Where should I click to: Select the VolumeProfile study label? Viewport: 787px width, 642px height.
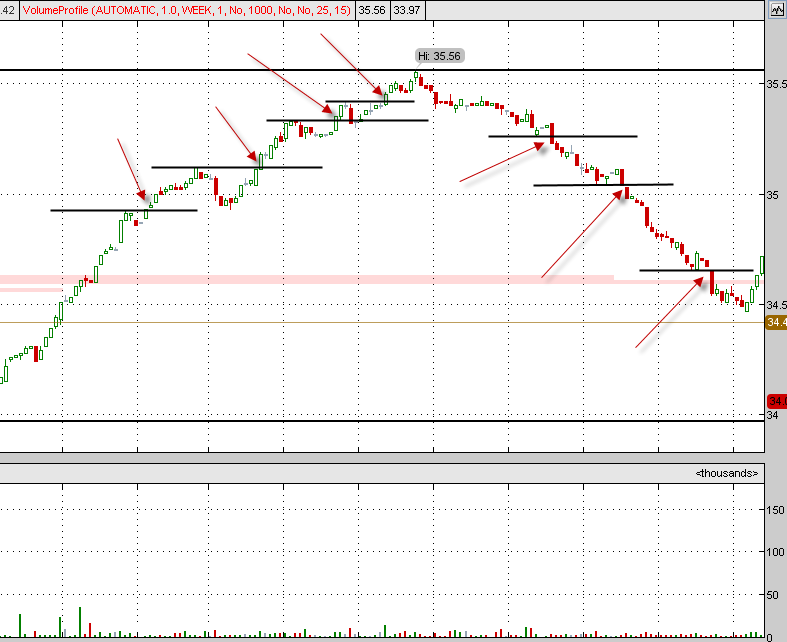coord(187,10)
